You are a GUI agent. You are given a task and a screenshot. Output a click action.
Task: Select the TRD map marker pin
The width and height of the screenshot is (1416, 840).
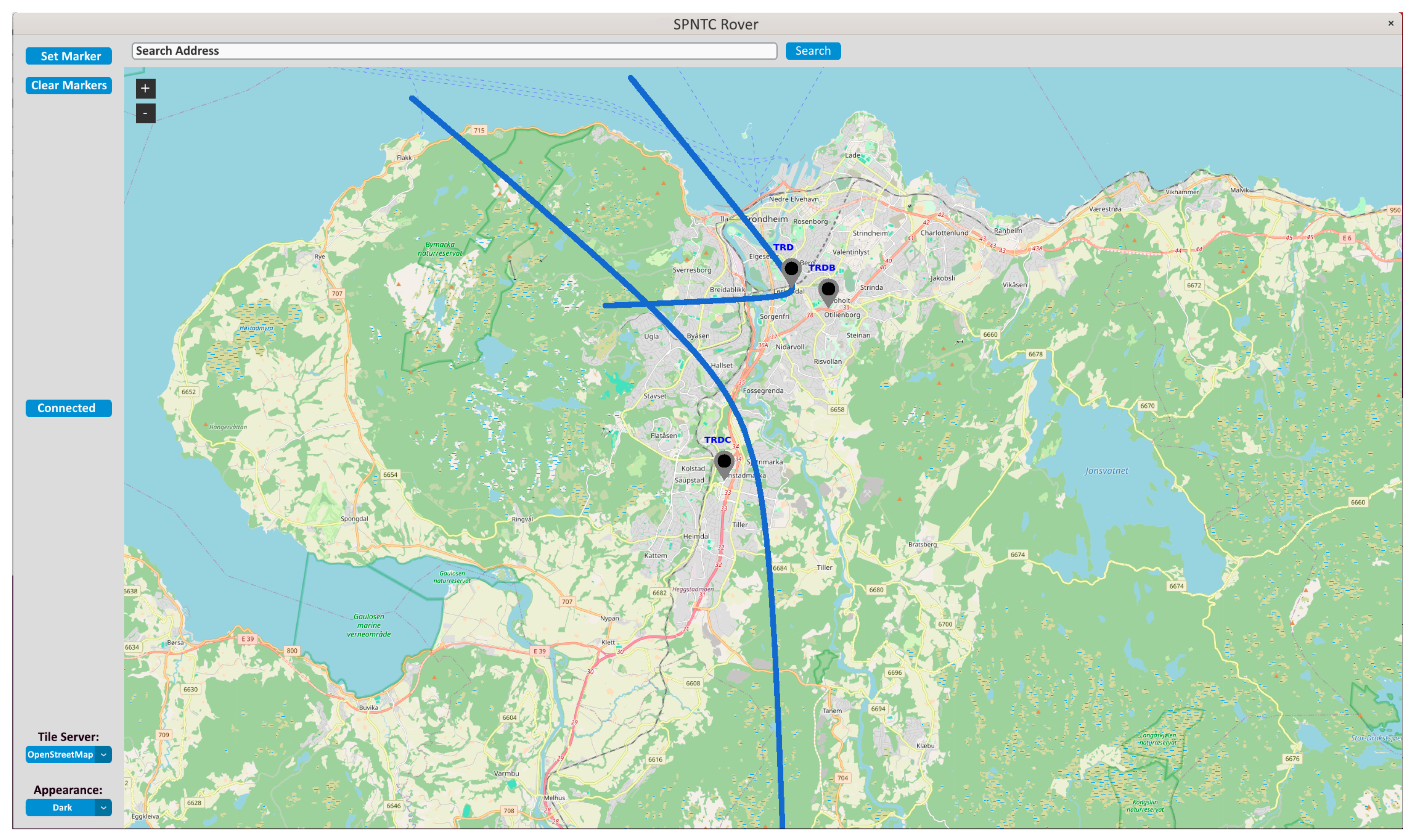pyautogui.click(x=791, y=273)
